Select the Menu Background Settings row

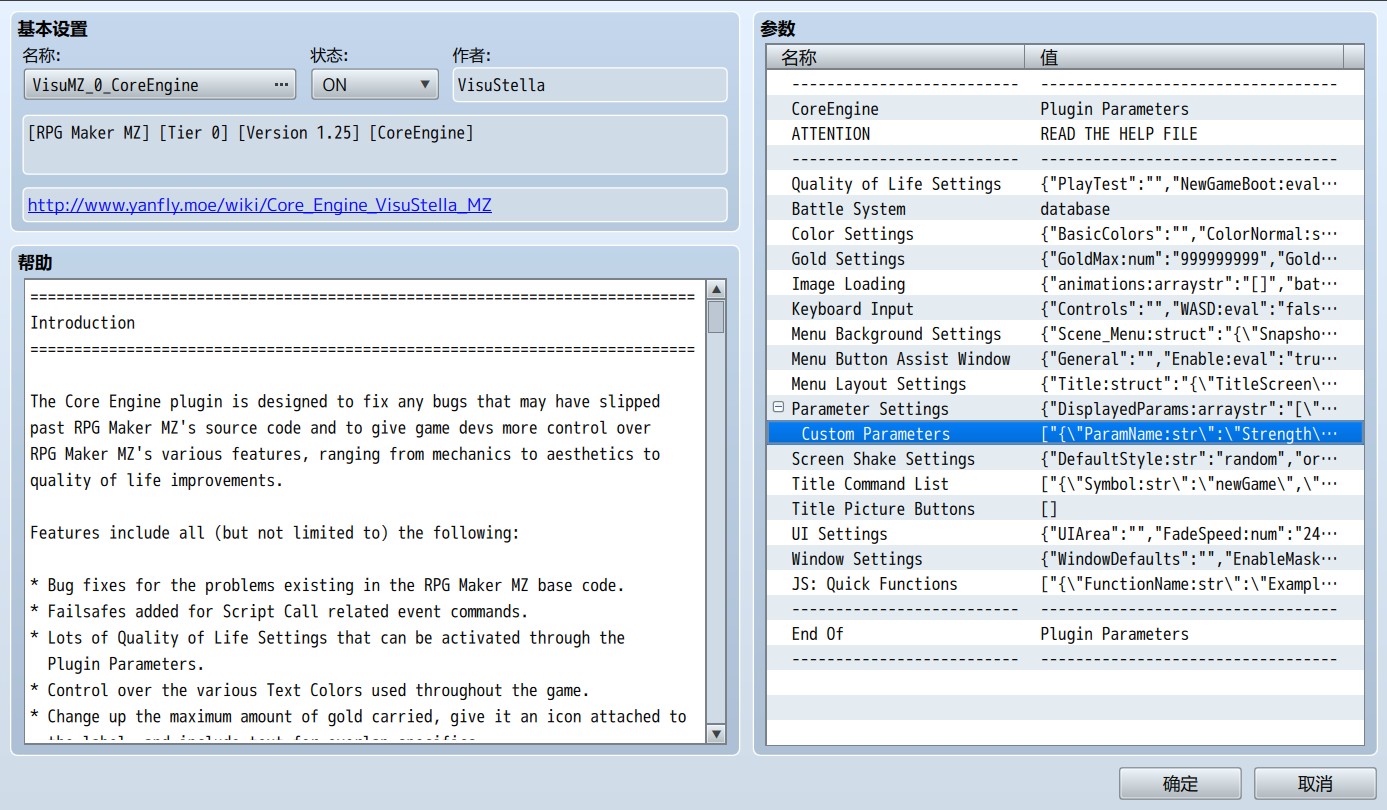tap(1065, 334)
